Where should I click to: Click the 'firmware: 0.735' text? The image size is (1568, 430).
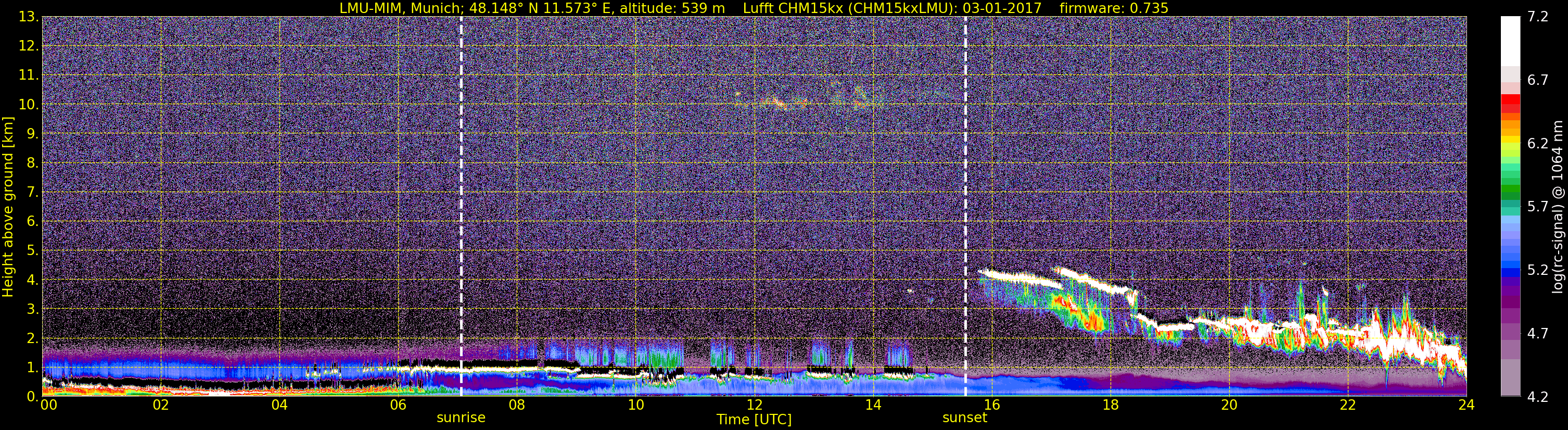point(1114,8)
